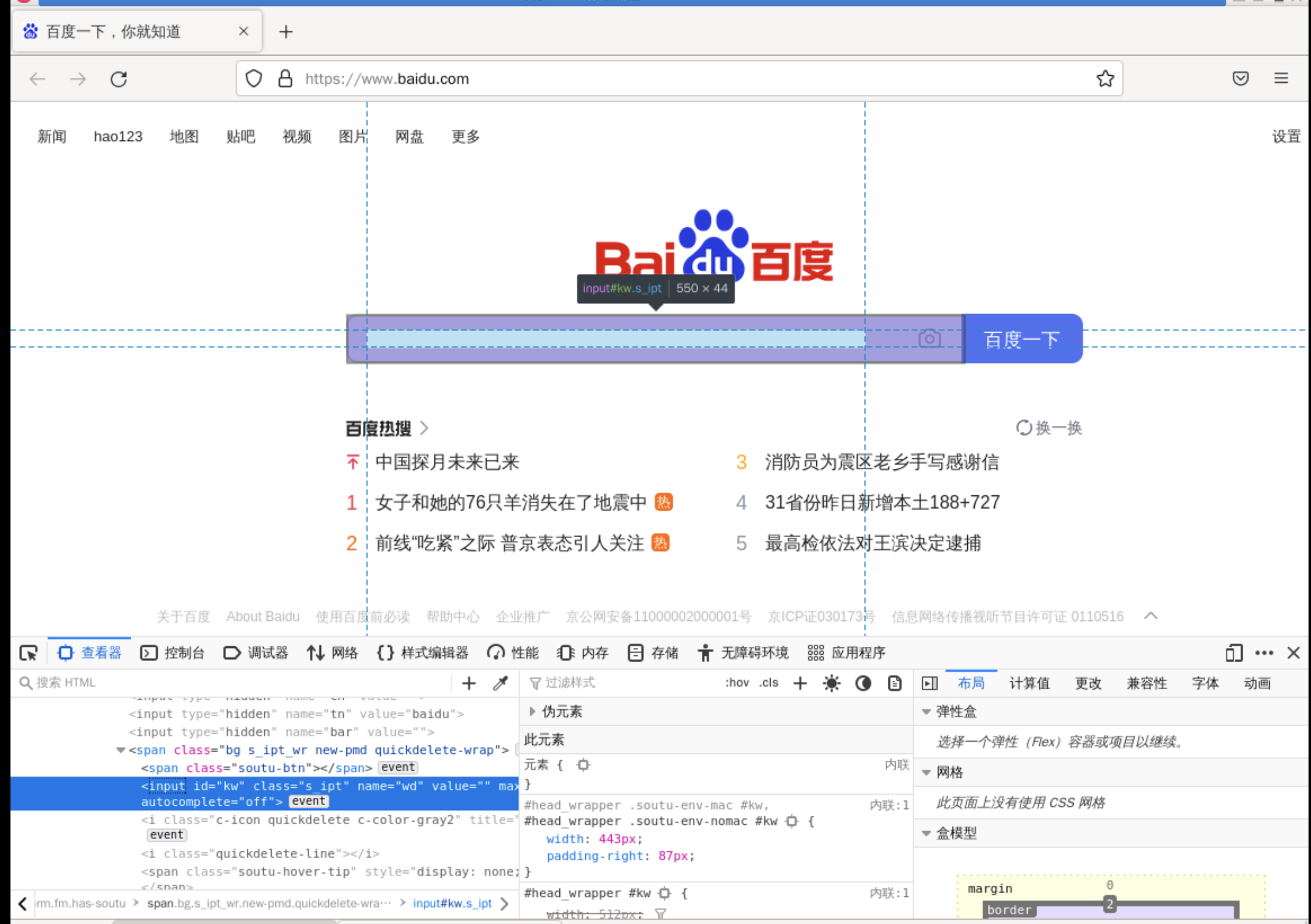Open the 百度热搜 hot search heading
Image resolution: width=1311 pixels, height=924 pixels.
pyautogui.click(x=378, y=428)
